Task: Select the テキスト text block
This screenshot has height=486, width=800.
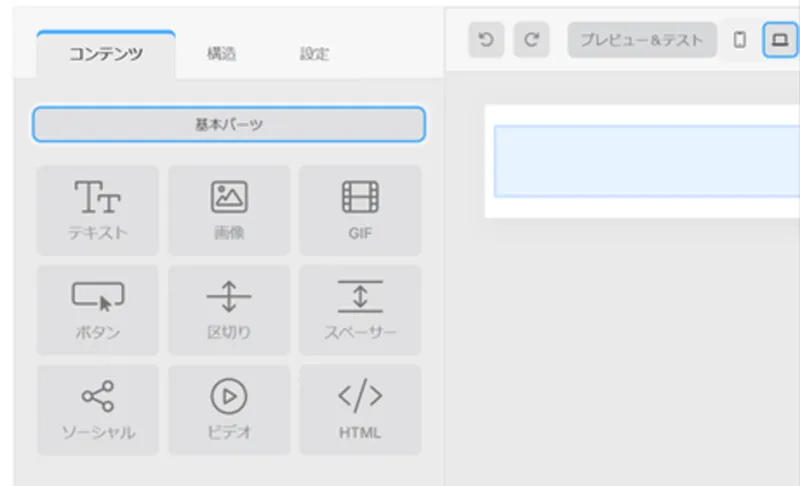Action: [x=97, y=210]
